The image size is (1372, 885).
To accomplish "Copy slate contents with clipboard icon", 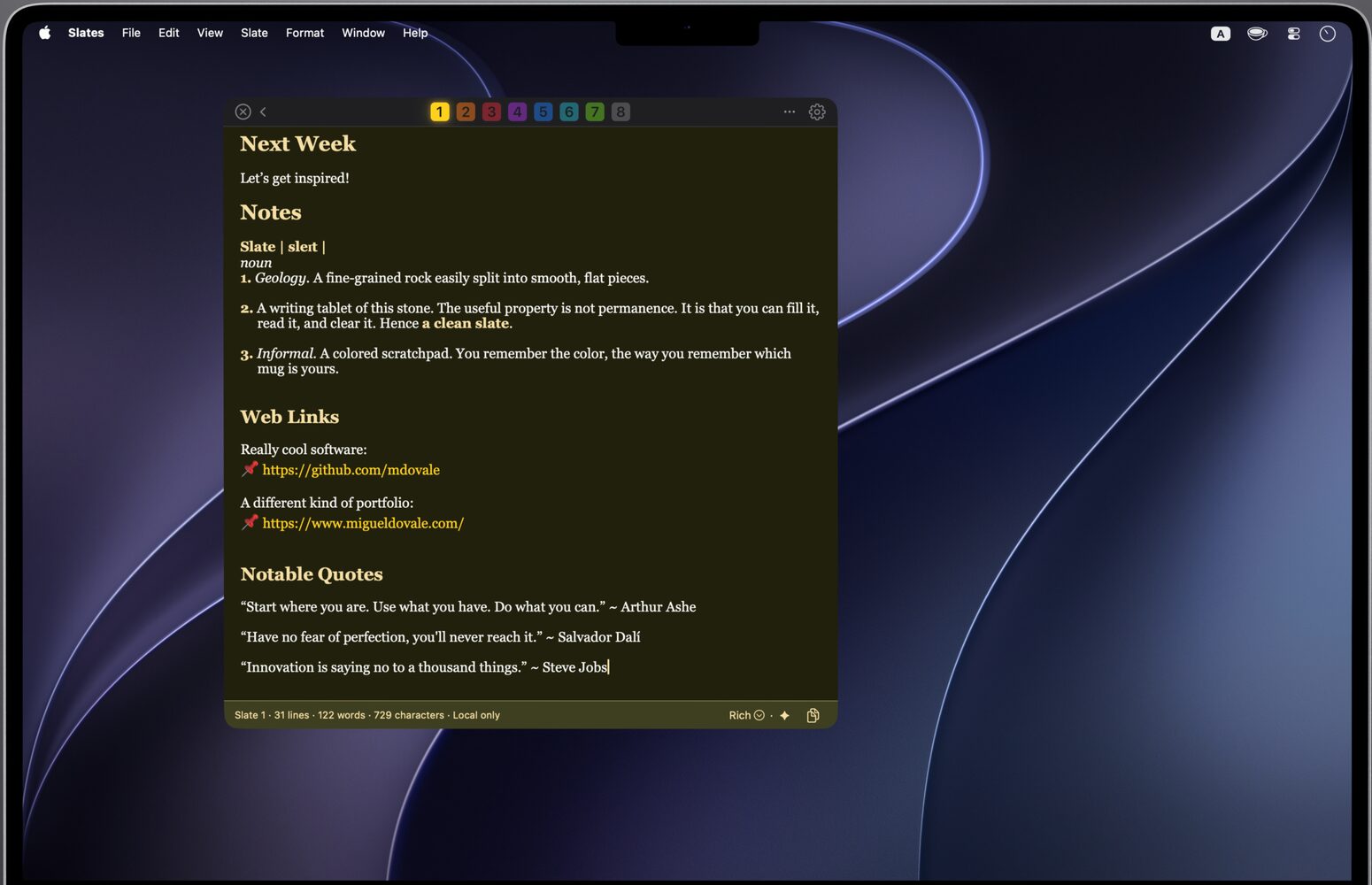I will [x=813, y=715].
